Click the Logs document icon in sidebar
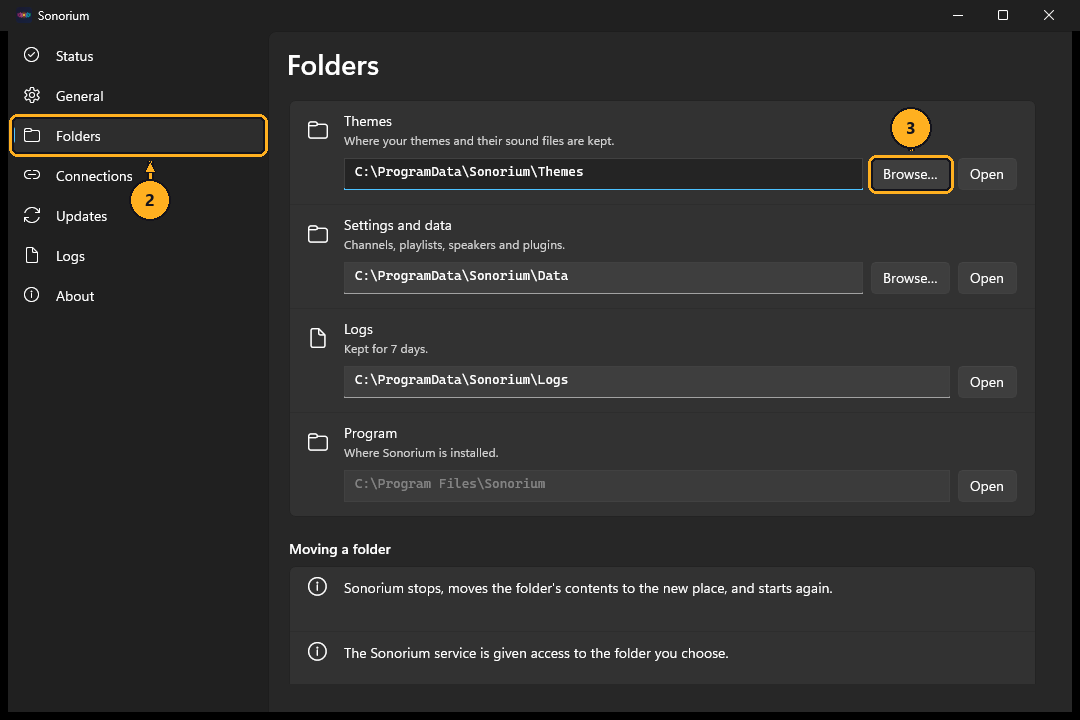The height and width of the screenshot is (720, 1080). [x=32, y=255]
